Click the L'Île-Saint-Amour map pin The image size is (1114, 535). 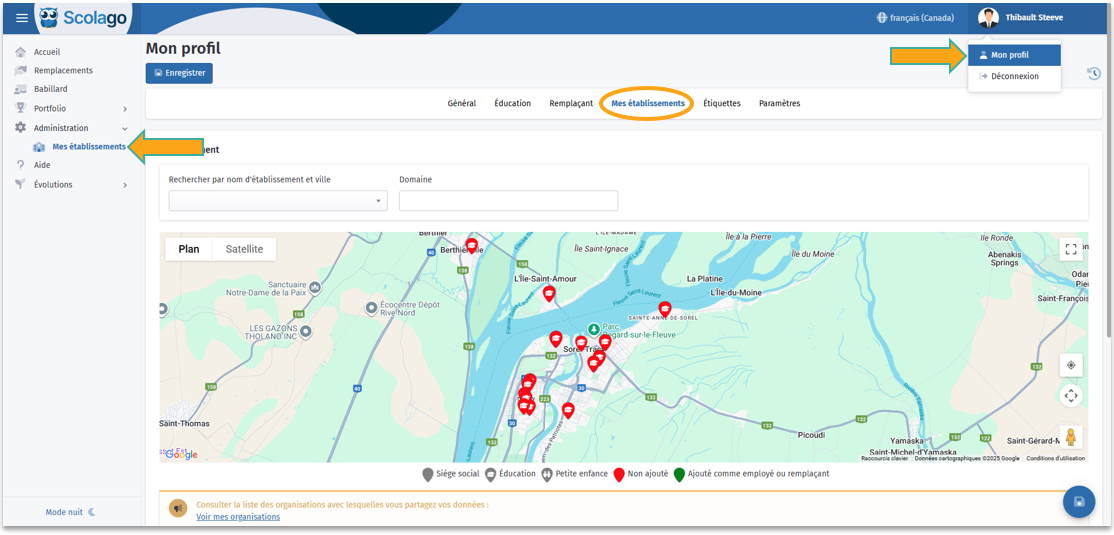(x=548, y=293)
